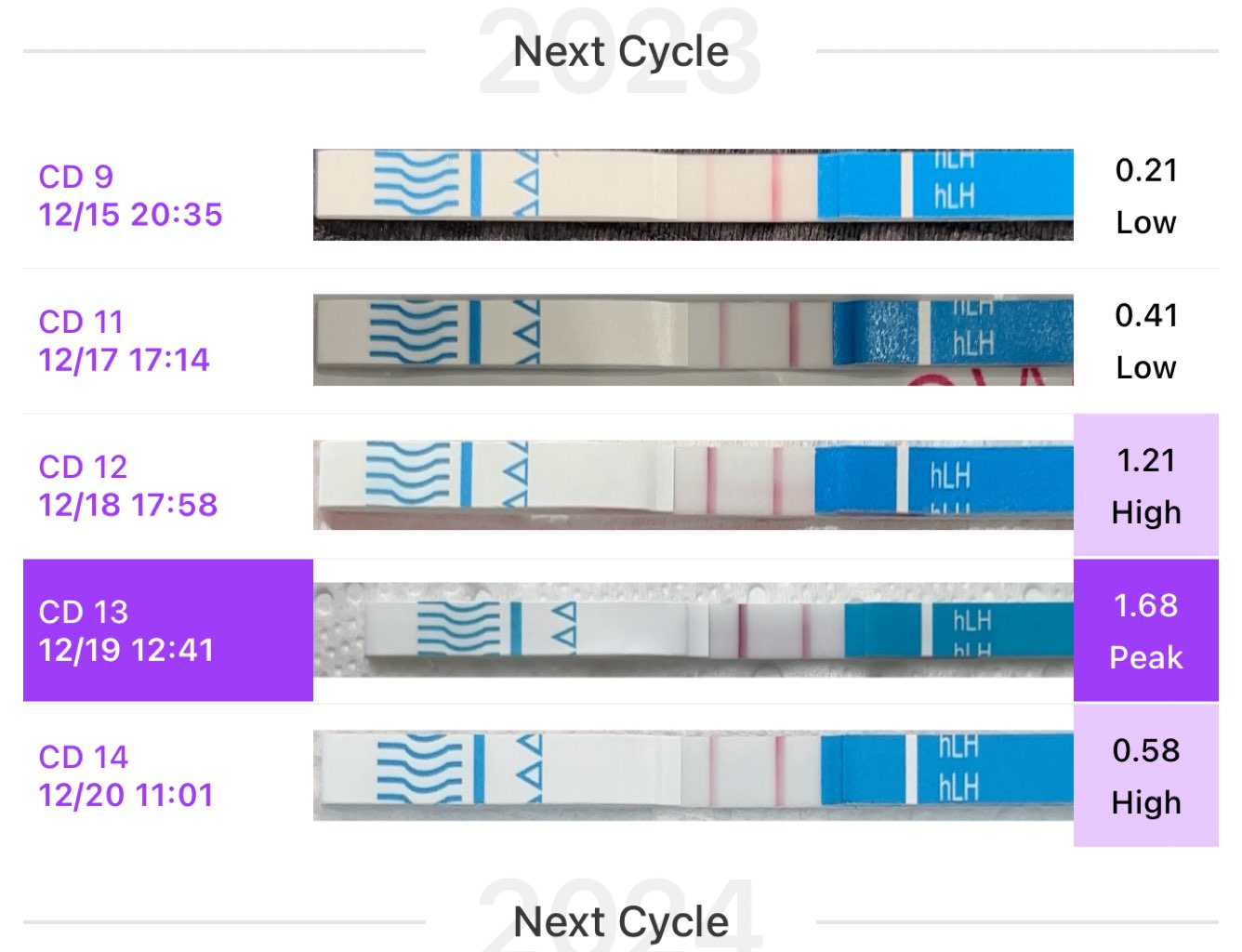This screenshot has height=952, width=1242.
Task: Tap the 0.21 Low result value
Action: [x=1146, y=196]
